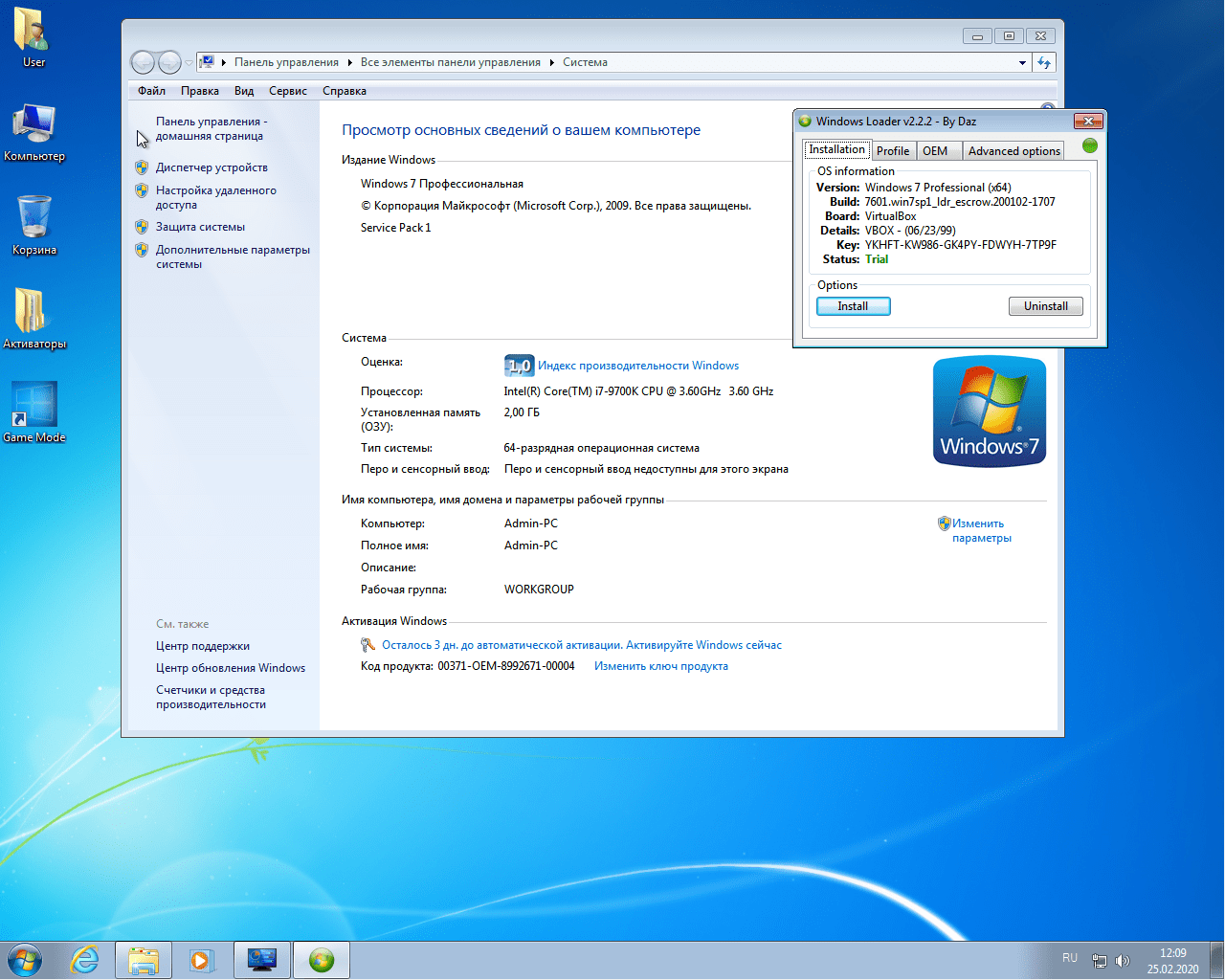This screenshot has width=1225, height=980.
Task: Launch the Game Mode desktop shortcut
Action: (x=34, y=412)
